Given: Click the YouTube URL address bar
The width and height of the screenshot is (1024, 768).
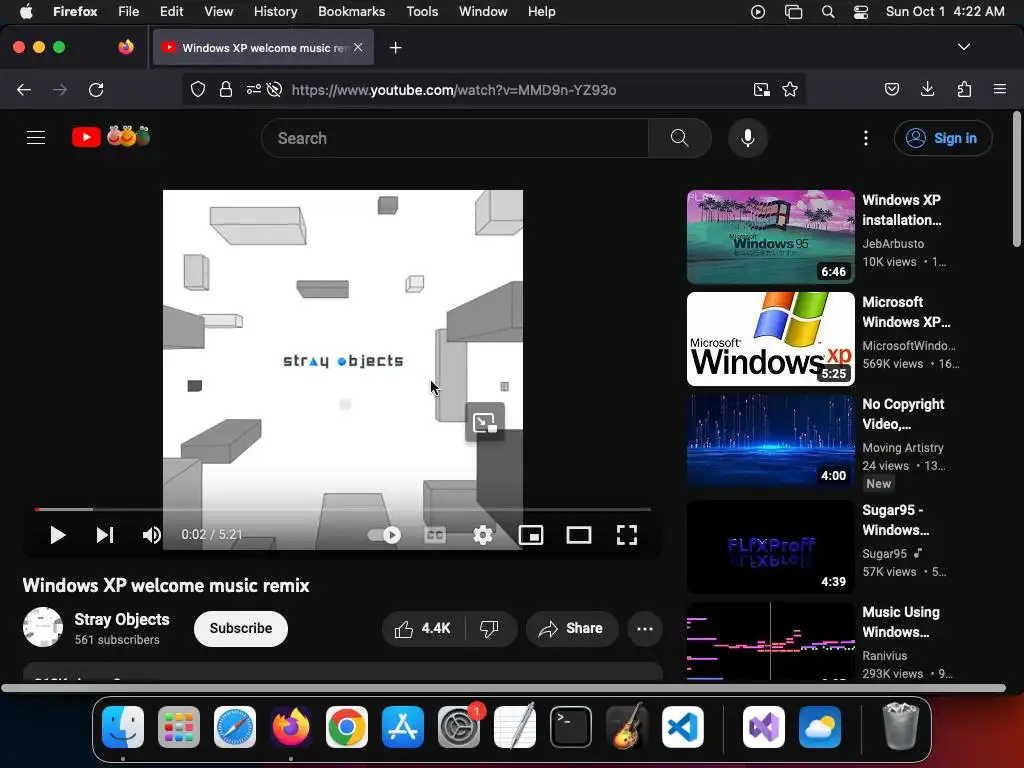Looking at the screenshot, I should (x=494, y=89).
